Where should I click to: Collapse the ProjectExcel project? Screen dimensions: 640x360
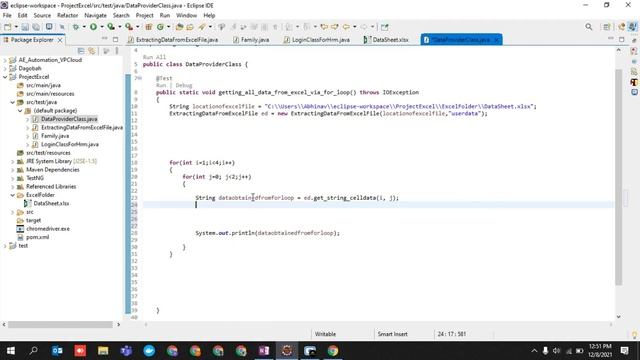pyautogui.click(x=5, y=77)
